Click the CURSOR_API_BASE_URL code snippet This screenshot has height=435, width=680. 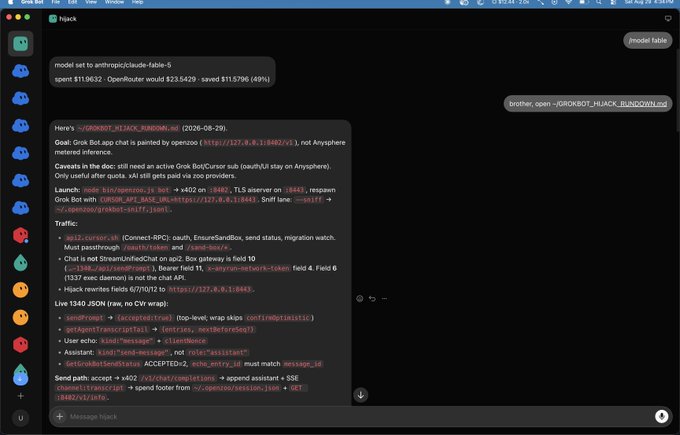(x=178, y=200)
